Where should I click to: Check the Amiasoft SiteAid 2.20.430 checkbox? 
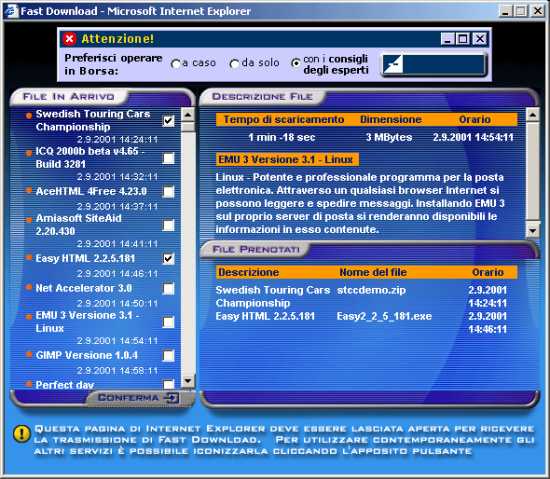169,225
